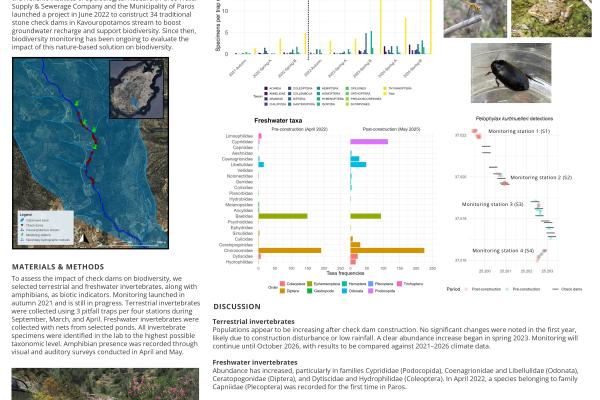Click the text 'continue until October 2026'
The height and width of the screenshot is (400, 600).
253,346
